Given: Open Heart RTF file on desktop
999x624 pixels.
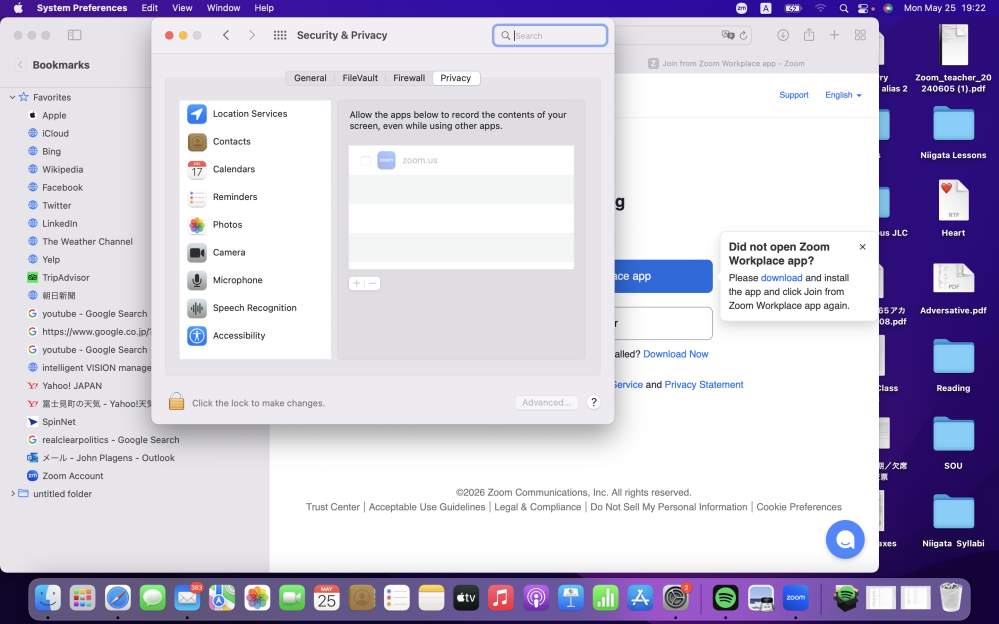Looking at the screenshot, I should point(953,208).
